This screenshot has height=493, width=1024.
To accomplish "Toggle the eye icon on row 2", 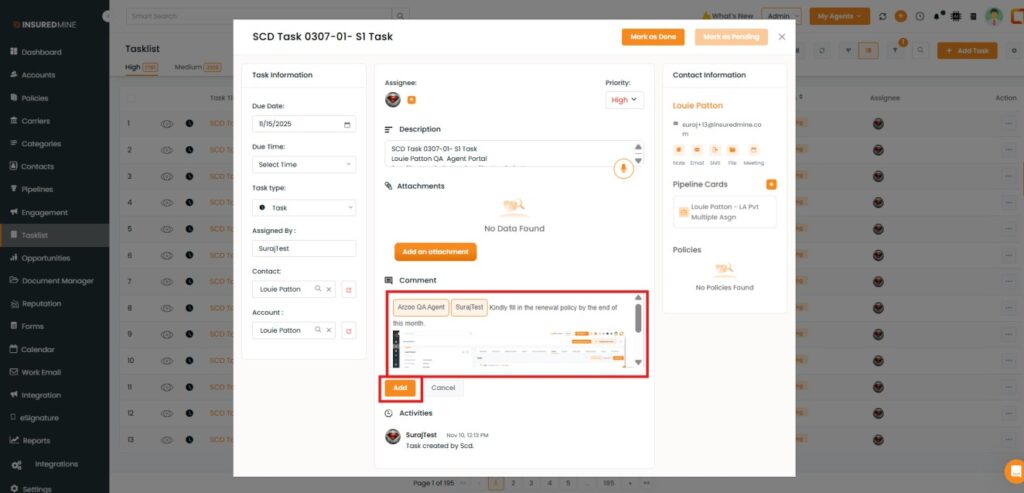I will [x=167, y=150].
